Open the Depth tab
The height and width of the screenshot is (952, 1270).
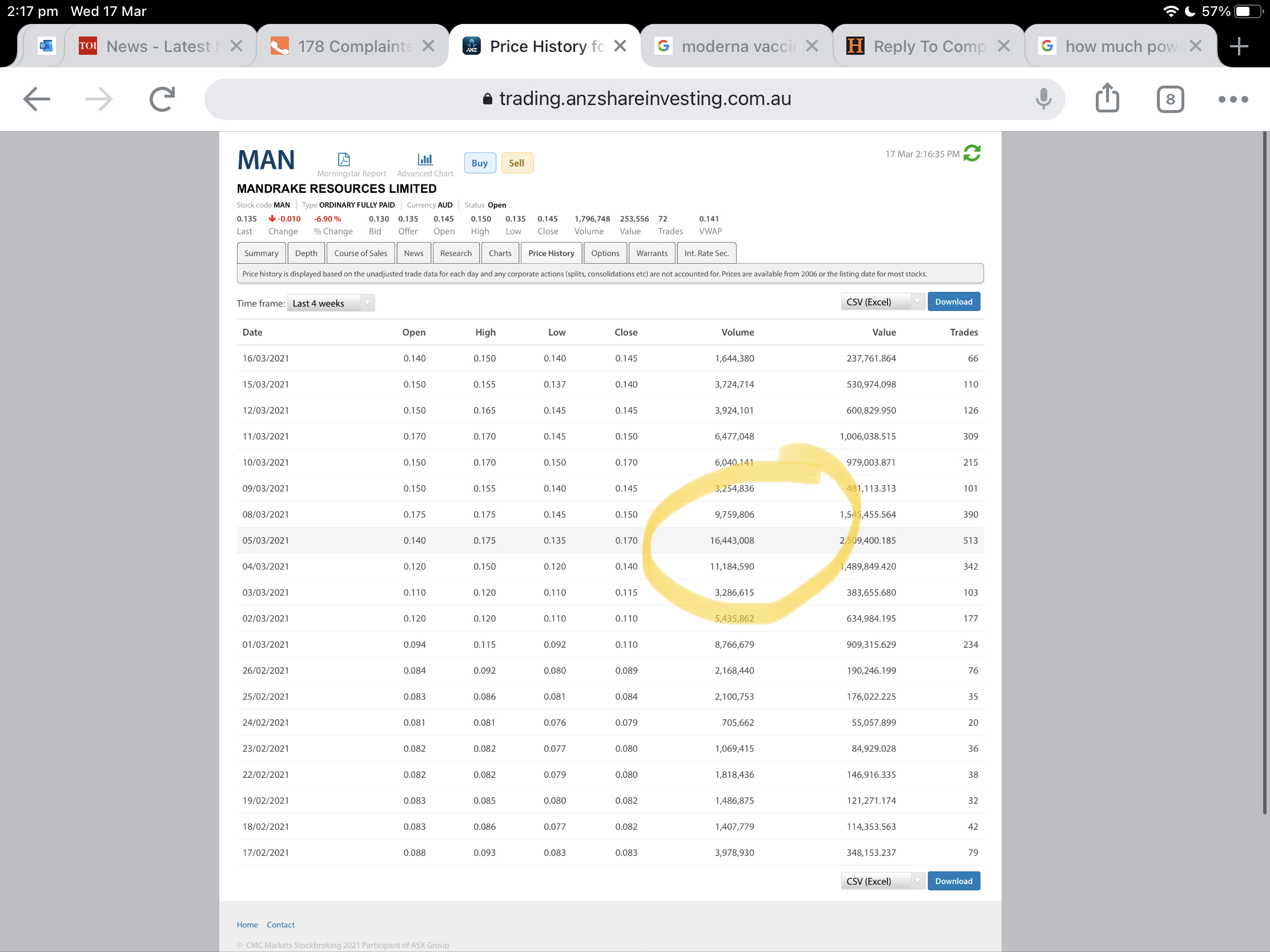pyautogui.click(x=306, y=253)
